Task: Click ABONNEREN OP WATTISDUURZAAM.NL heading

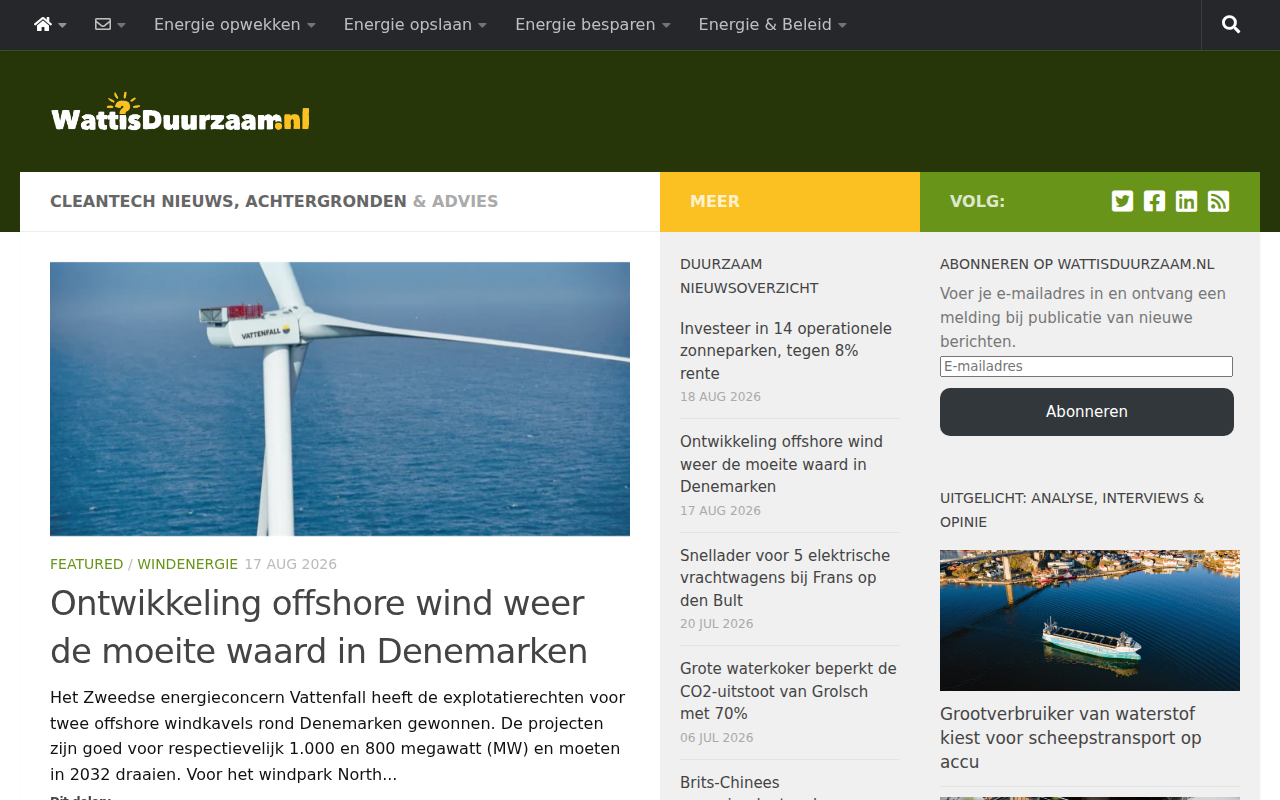Action: (1077, 264)
